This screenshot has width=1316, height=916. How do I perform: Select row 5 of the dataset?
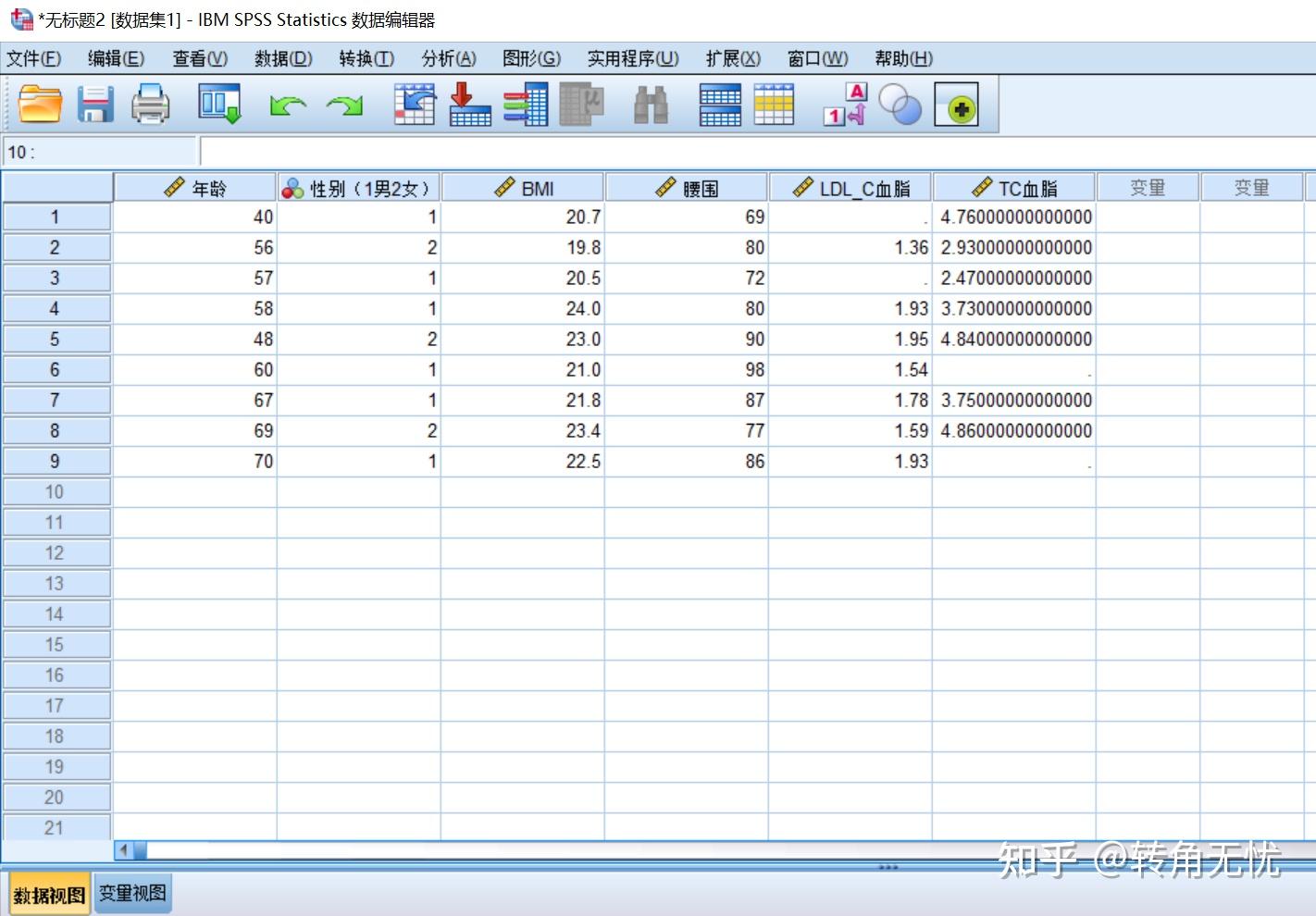tap(56, 339)
